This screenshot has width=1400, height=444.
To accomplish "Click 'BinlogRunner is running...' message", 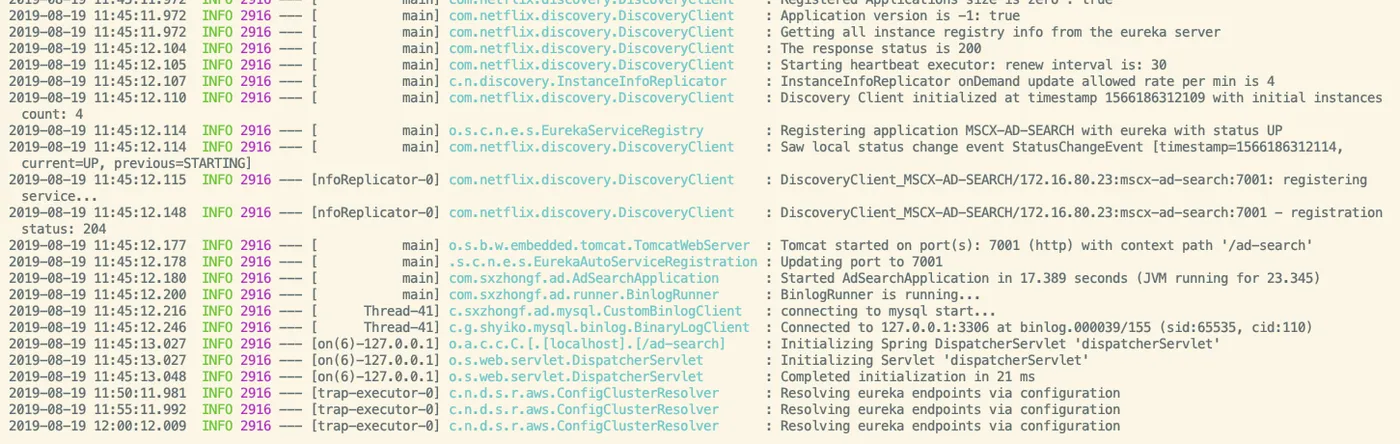I will coord(880,294).
